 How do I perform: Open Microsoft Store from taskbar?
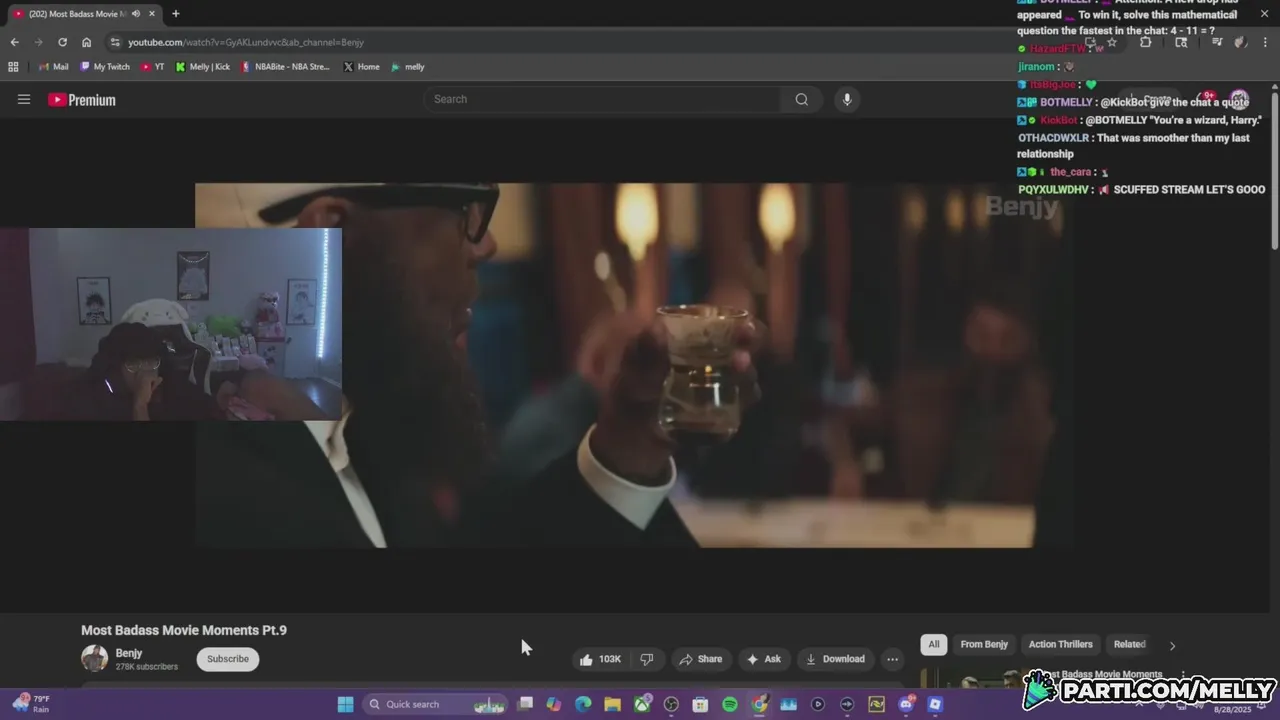tap(700, 704)
